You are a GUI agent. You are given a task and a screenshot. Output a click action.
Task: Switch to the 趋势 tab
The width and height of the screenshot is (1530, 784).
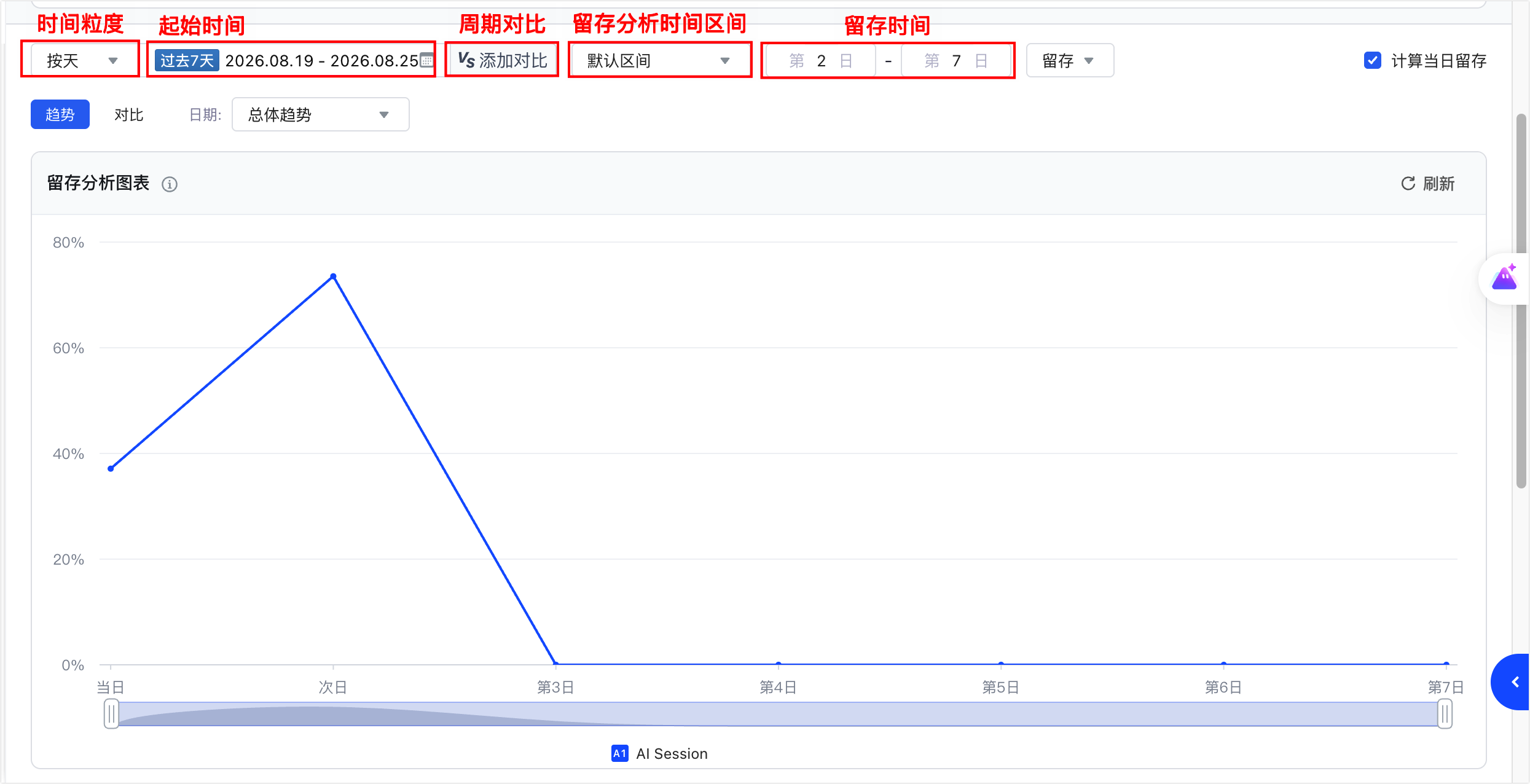[60, 114]
